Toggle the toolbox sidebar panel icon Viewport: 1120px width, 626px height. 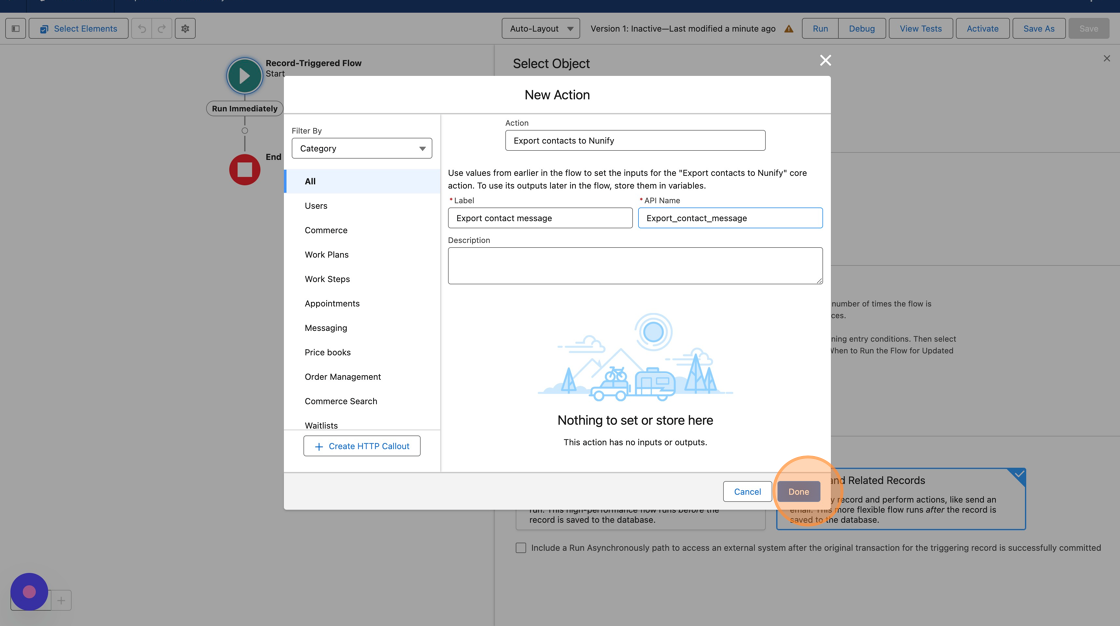coord(16,29)
